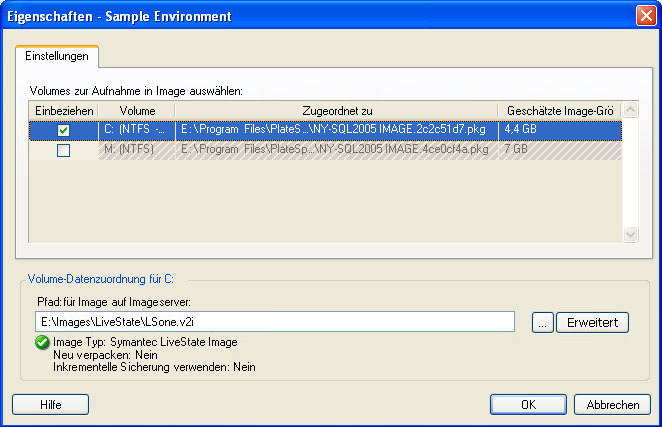Click the Zugeordnet zu column header

point(338,109)
